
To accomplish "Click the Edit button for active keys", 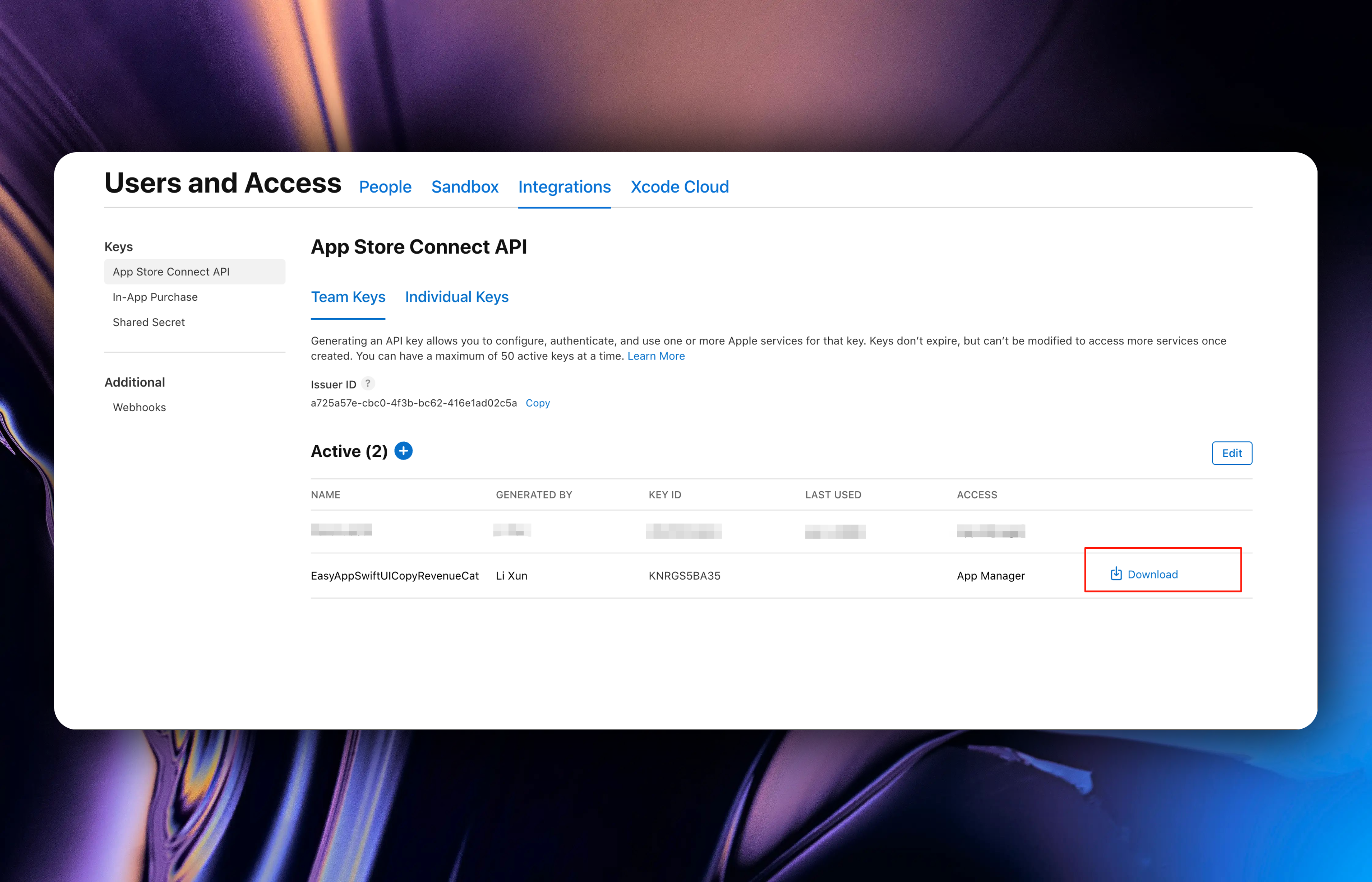I will 1232,453.
